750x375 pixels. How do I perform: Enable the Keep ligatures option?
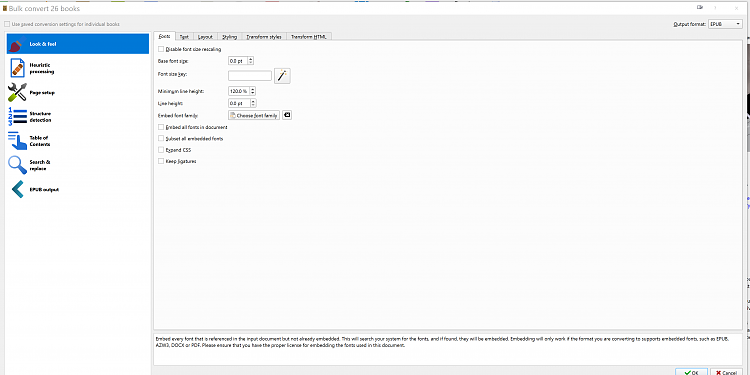point(161,161)
